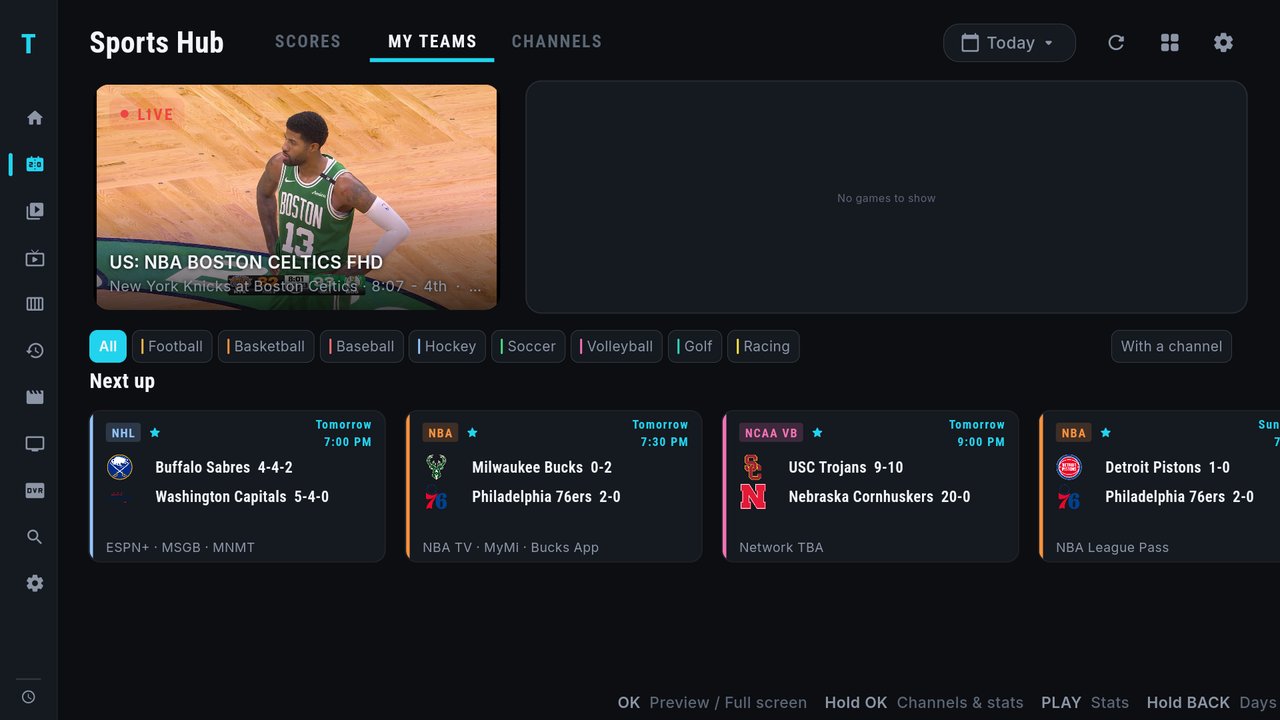The image size is (1280, 720).
Task: Toggle favorite star on USC Trojans card
Action: pyautogui.click(x=817, y=433)
